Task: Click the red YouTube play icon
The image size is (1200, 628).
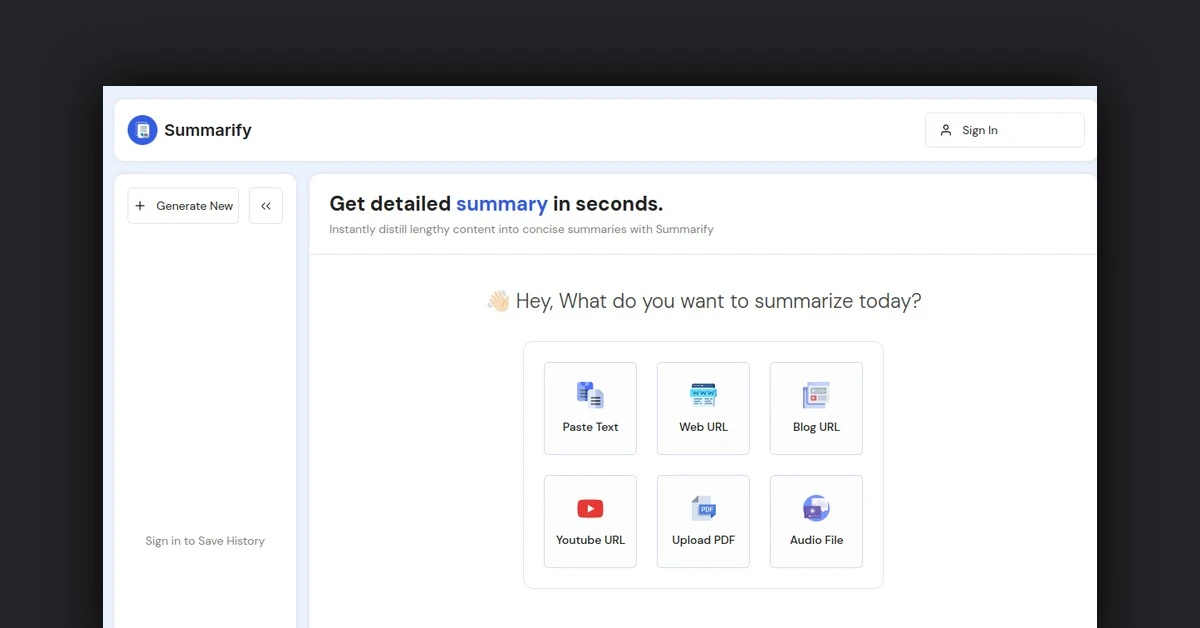Action: point(590,509)
